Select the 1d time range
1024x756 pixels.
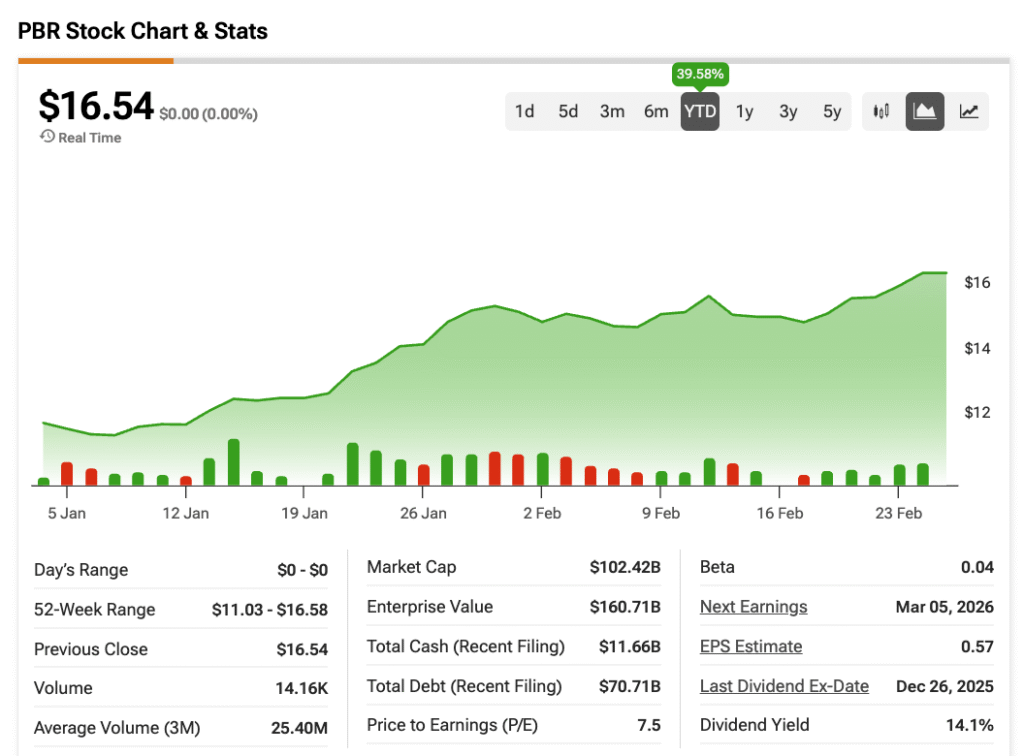click(x=524, y=112)
